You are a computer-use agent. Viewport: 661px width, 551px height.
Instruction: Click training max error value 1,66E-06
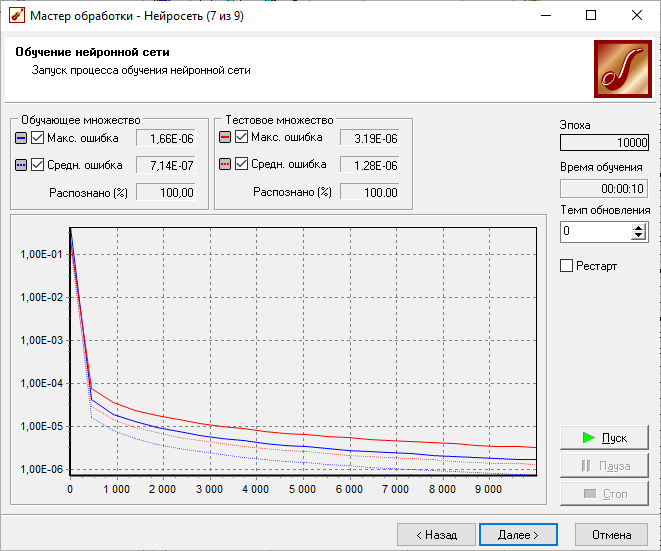click(166, 138)
